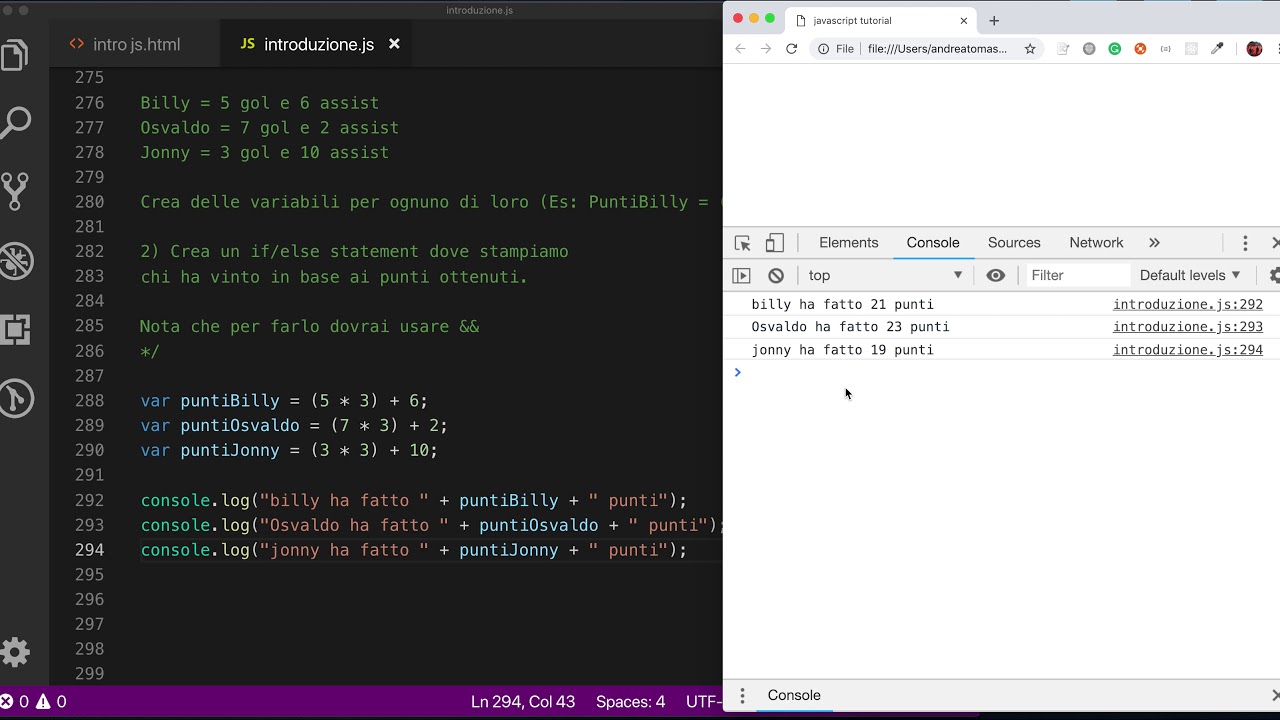Select the Console tab in the bottom drawer

click(794, 695)
